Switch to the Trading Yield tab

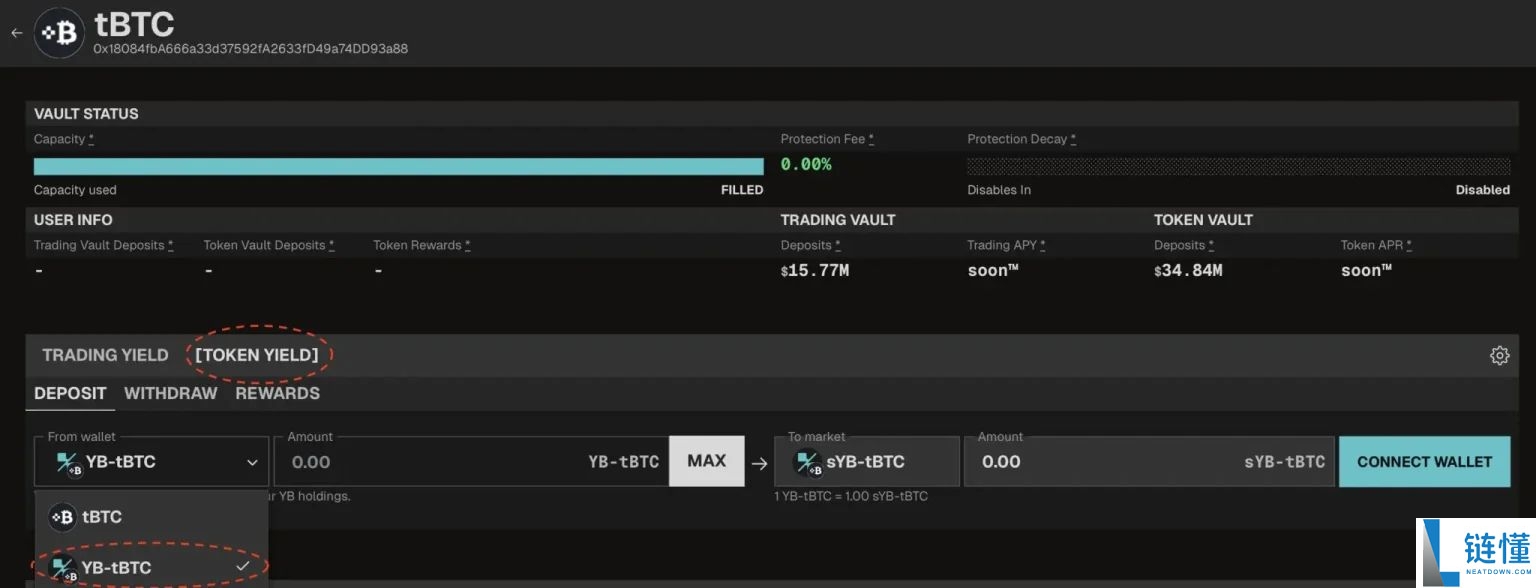point(105,355)
